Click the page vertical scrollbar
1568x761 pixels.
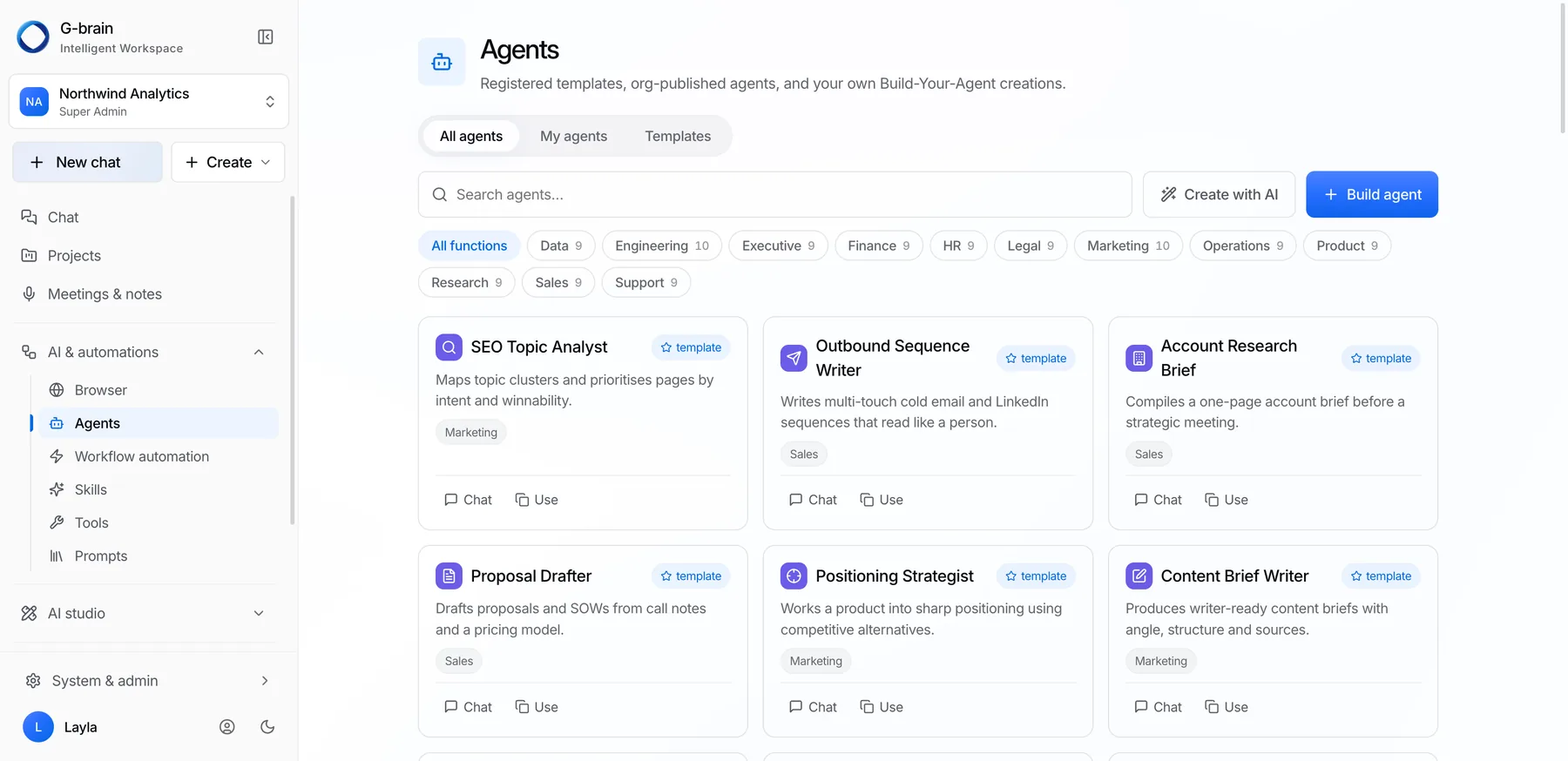coord(1563,67)
